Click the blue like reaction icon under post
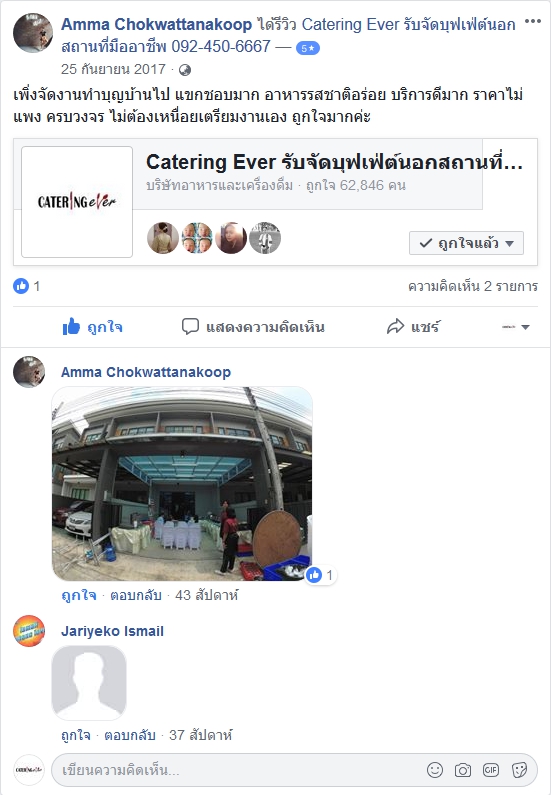 21,286
